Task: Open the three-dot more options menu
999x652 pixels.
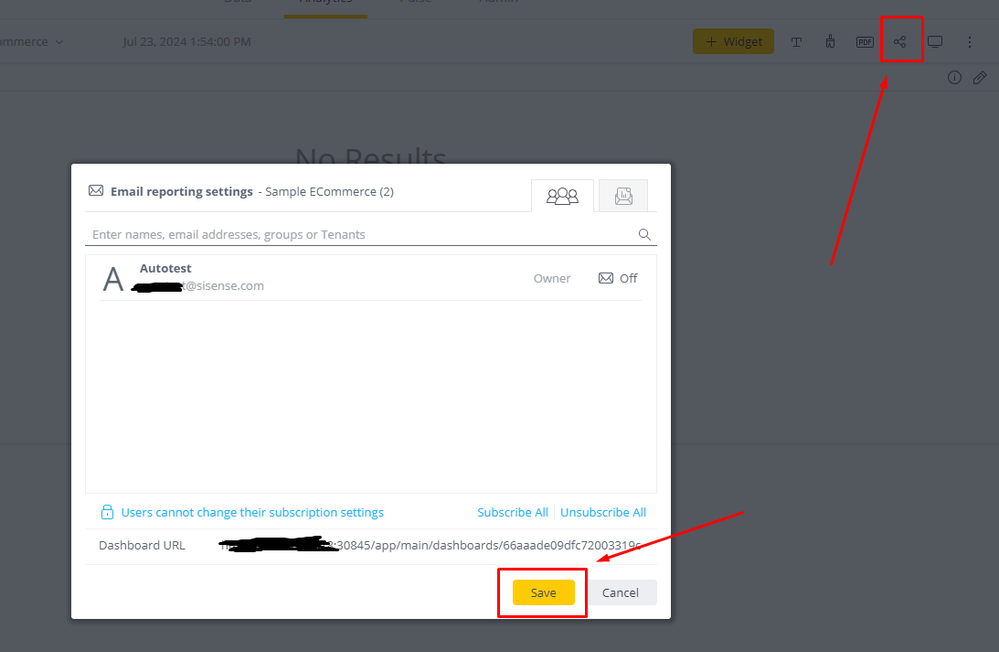Action: point(969,42)
